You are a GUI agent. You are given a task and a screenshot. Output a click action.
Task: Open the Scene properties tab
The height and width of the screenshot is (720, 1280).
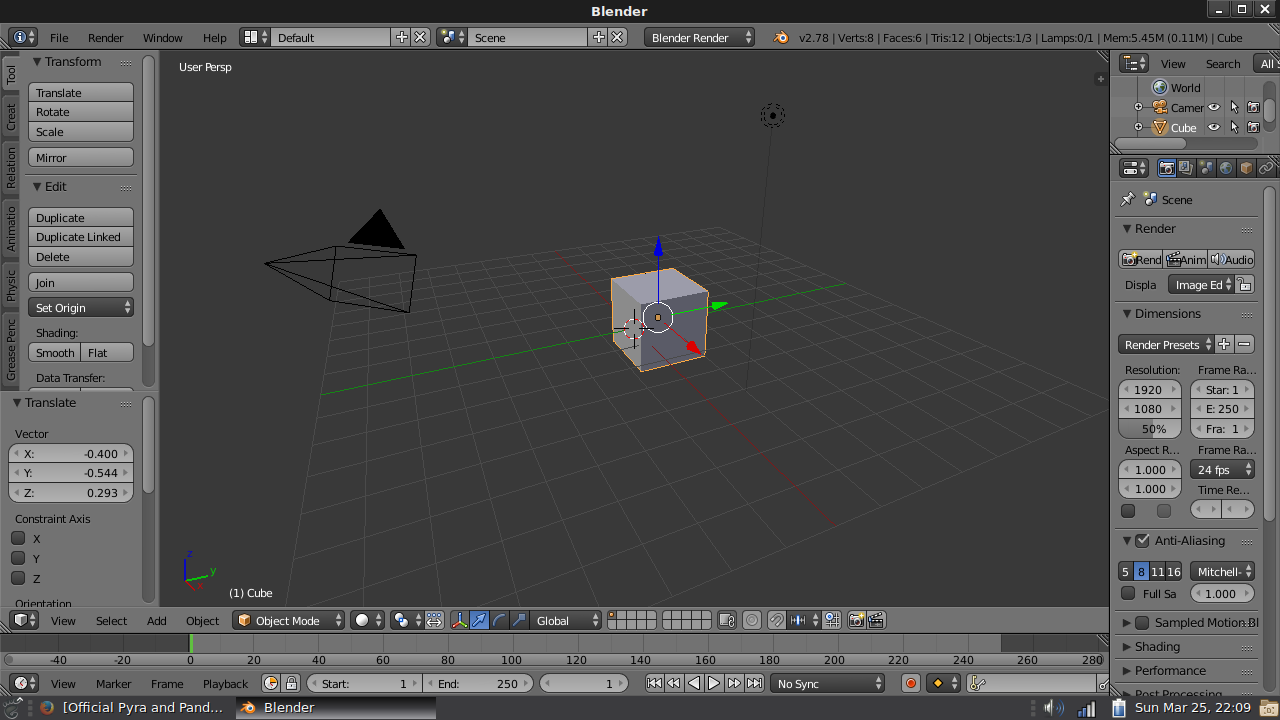pyautogui.click(x=1206, y=168)
